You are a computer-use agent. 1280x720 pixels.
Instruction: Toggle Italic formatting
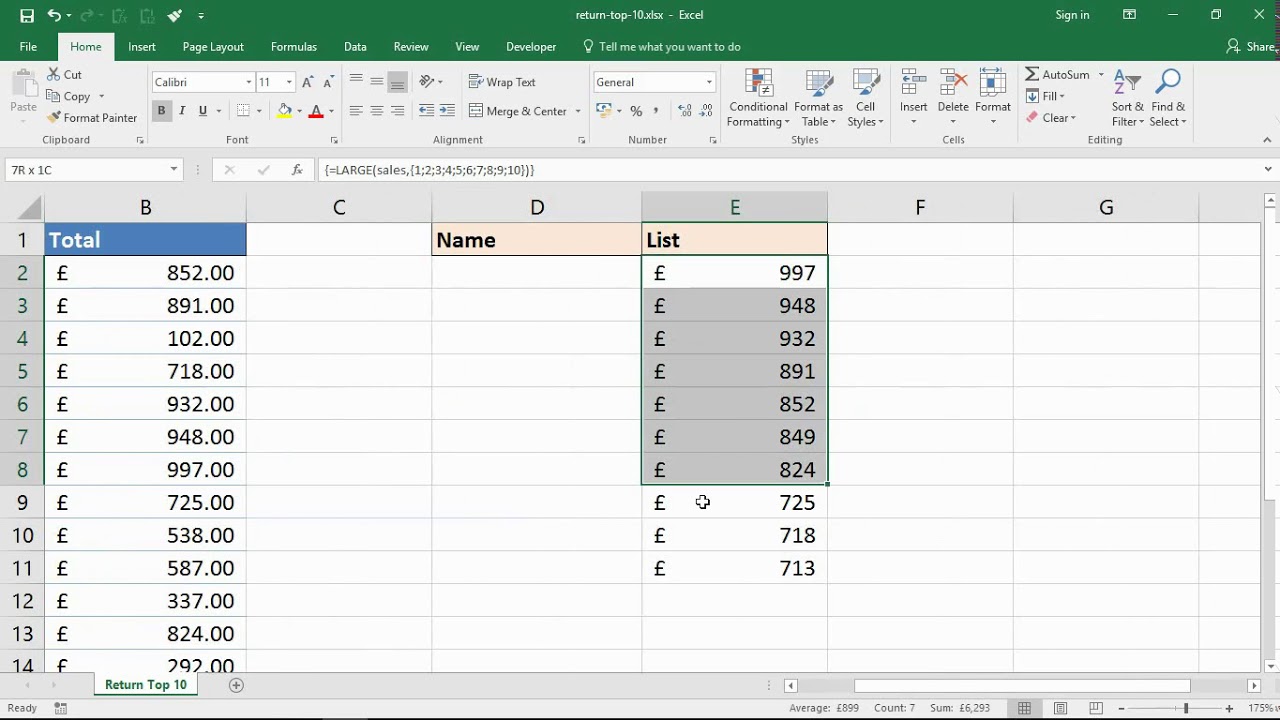pos(182,111)
